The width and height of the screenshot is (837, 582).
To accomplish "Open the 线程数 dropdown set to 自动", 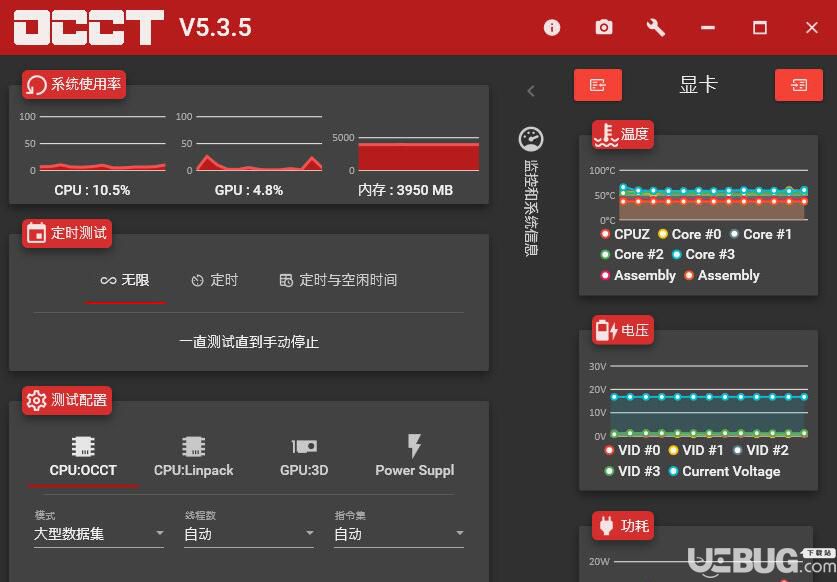I will 249,534.
